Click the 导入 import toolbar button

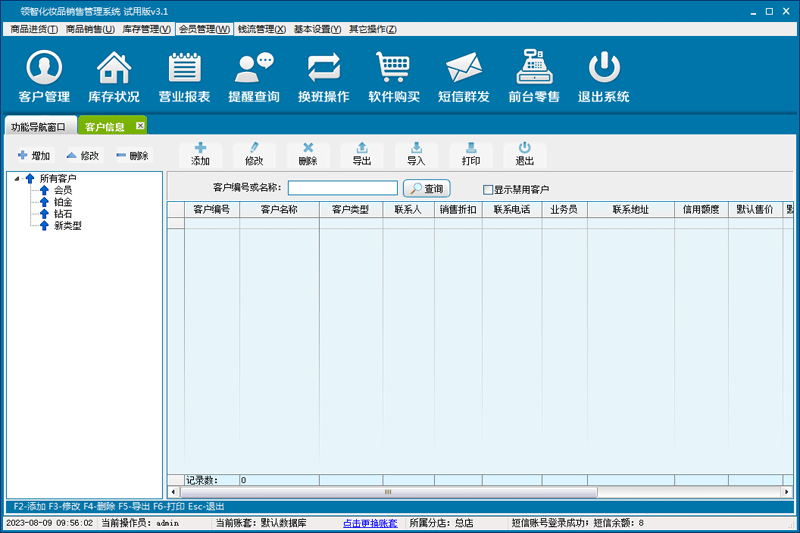coord(416,155)
